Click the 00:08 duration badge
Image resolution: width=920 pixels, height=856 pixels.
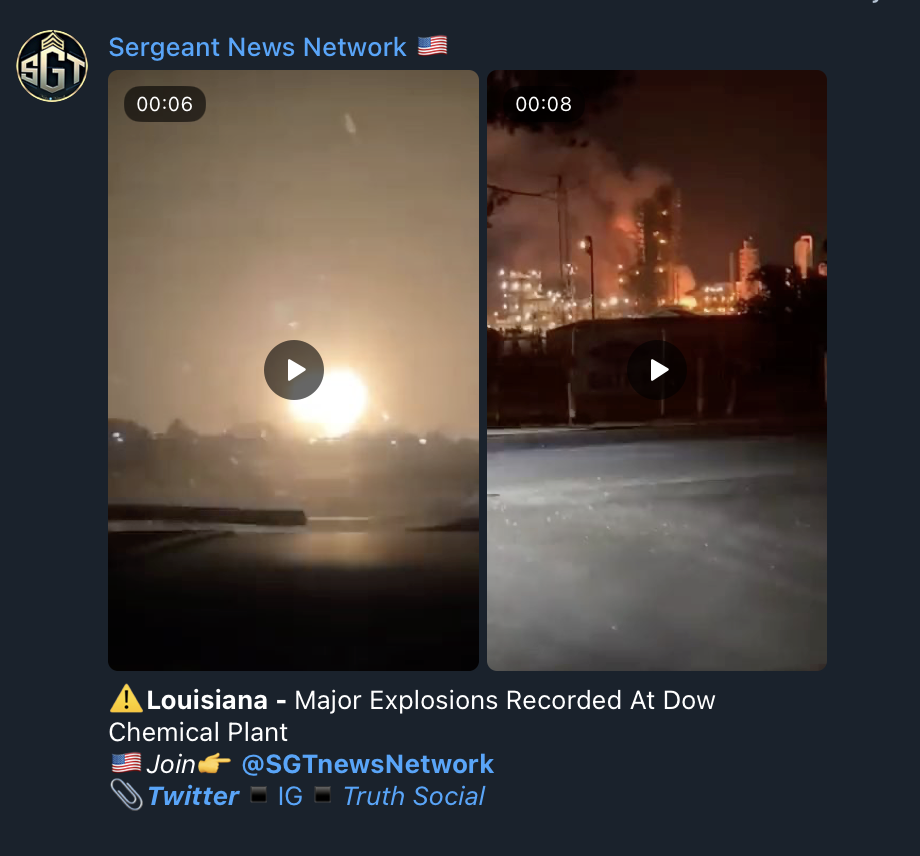543,104
